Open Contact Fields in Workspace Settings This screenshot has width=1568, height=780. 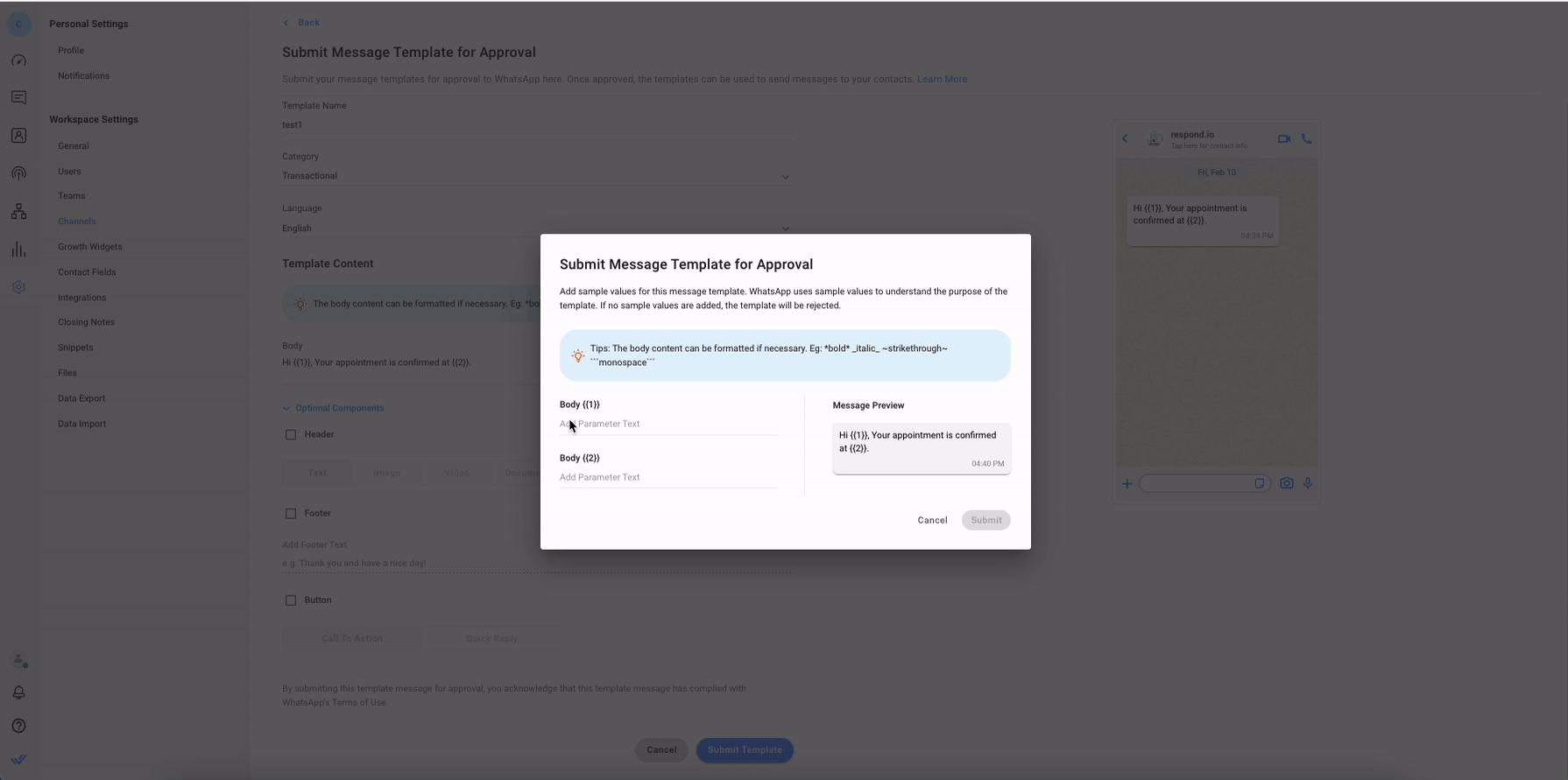pos(87,272)
